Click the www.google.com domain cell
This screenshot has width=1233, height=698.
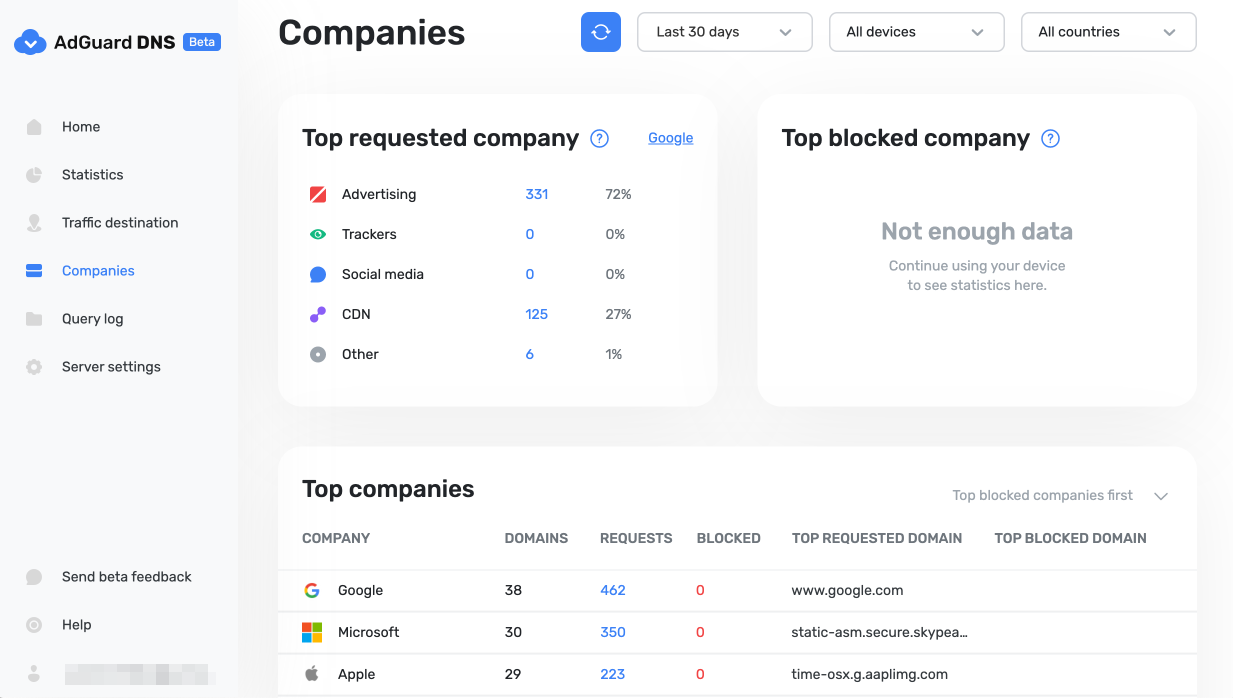point(847,591)
